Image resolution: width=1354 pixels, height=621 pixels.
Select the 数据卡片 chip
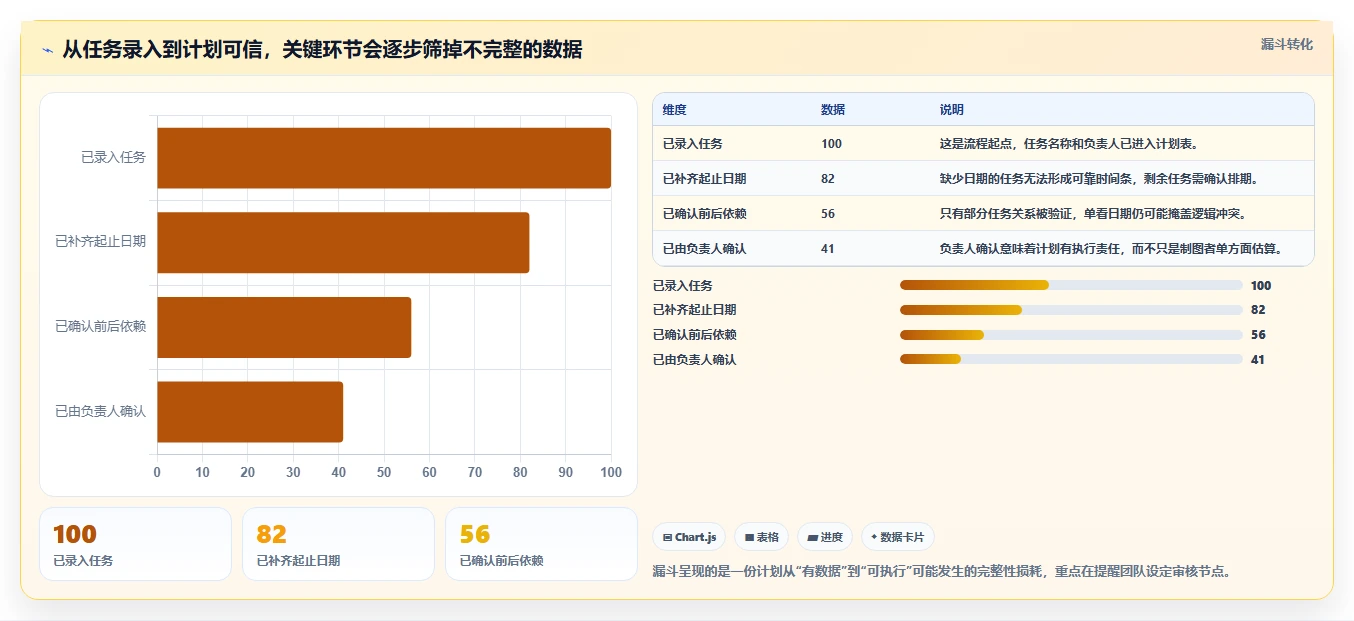coord(898,537)
